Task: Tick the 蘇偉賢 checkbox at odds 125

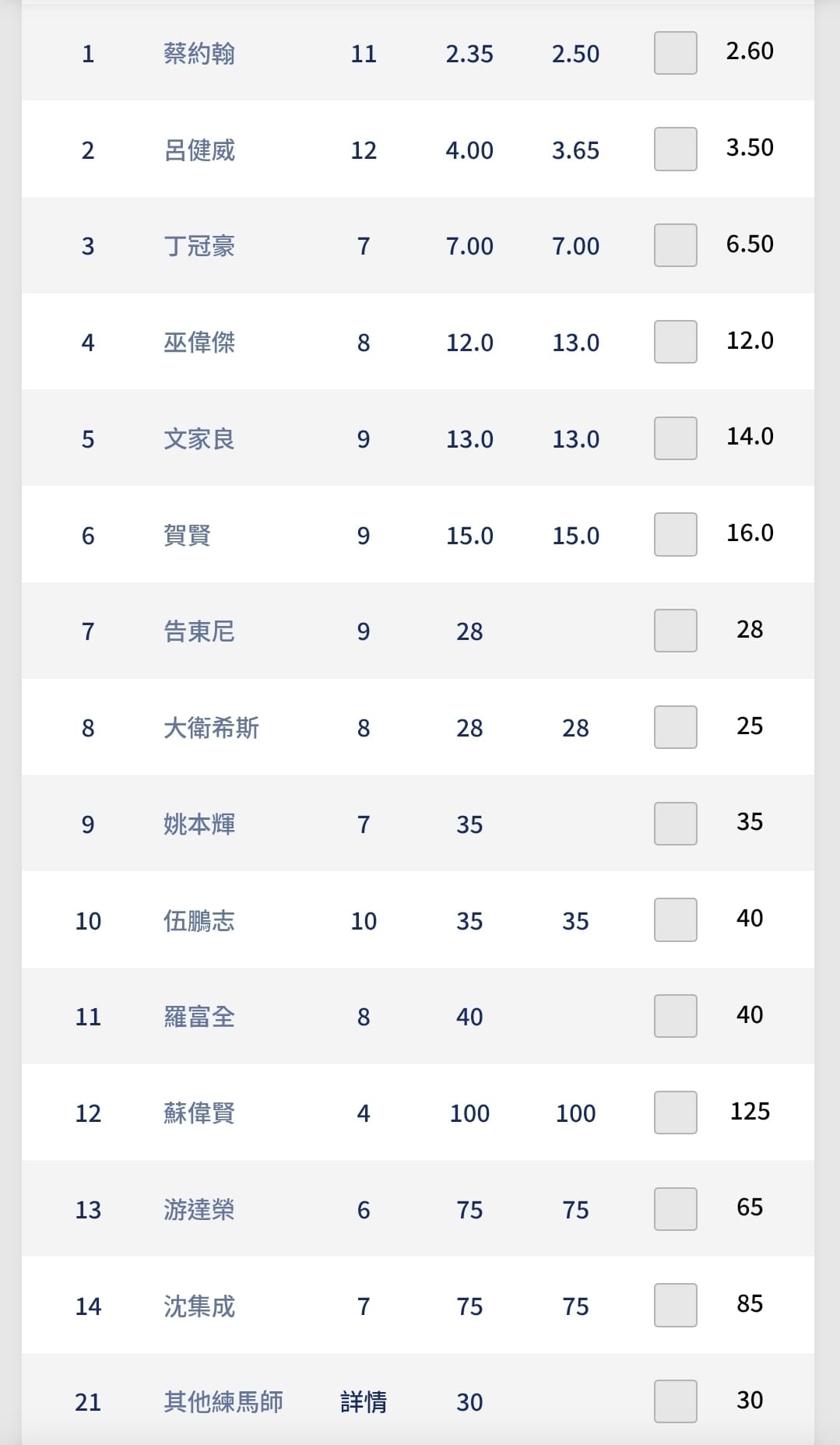Action: coord(675,1113)
